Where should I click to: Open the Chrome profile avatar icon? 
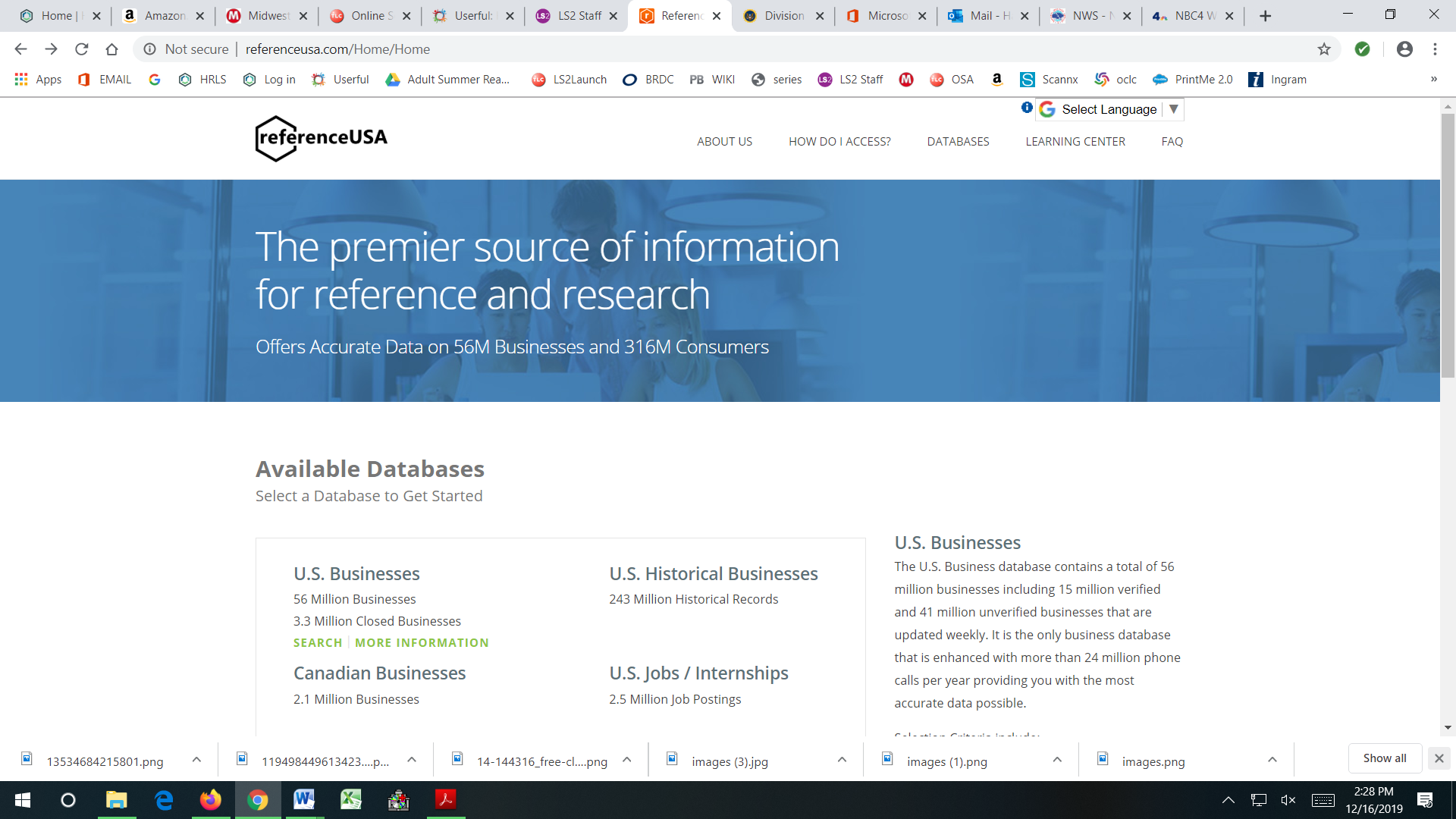pyautogui.click(x=1404, y=49)
